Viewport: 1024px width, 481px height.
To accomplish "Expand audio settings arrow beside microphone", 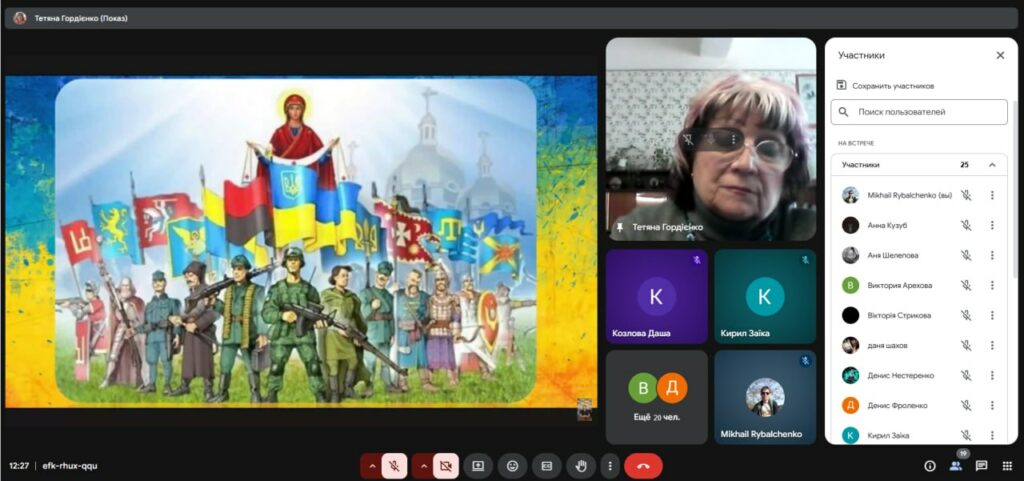I will 371,466.
